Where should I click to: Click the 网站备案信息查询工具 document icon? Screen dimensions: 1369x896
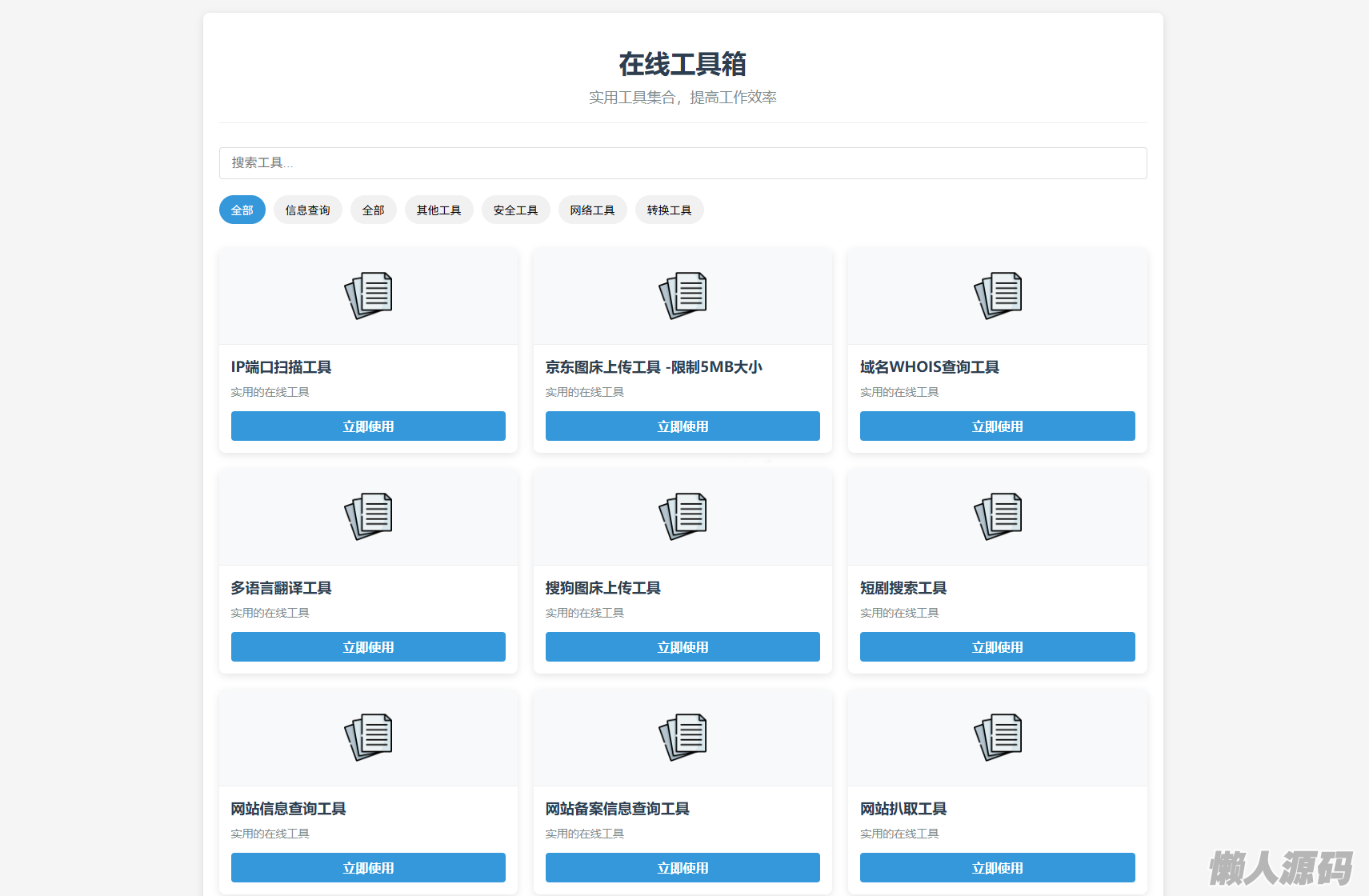click(682, 737)
